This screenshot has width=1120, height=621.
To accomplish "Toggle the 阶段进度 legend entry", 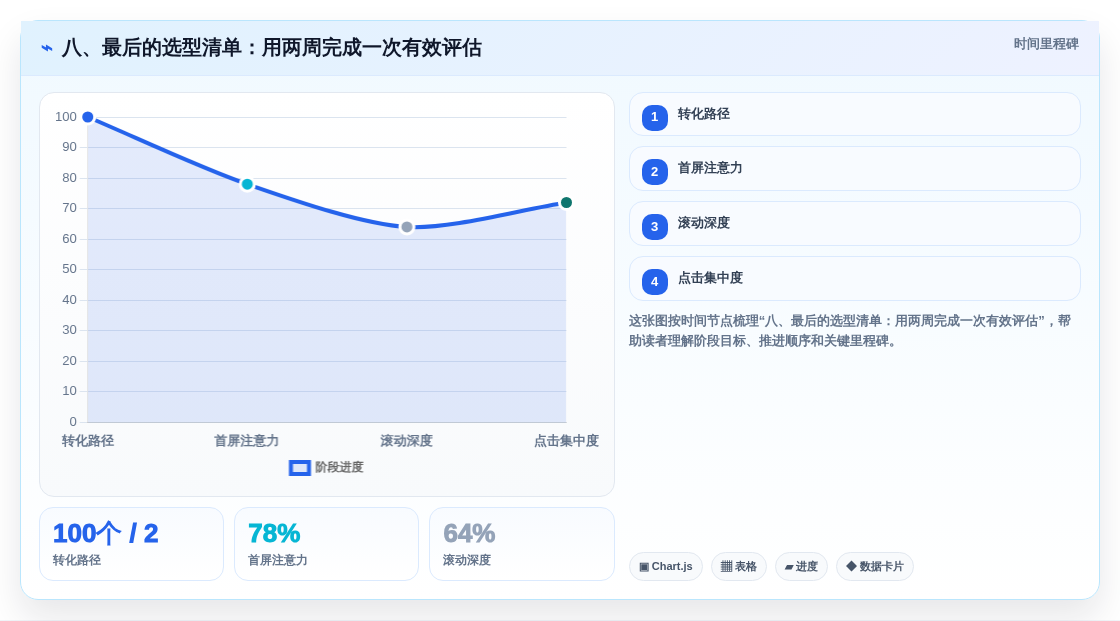I will [x=326, y=467].
